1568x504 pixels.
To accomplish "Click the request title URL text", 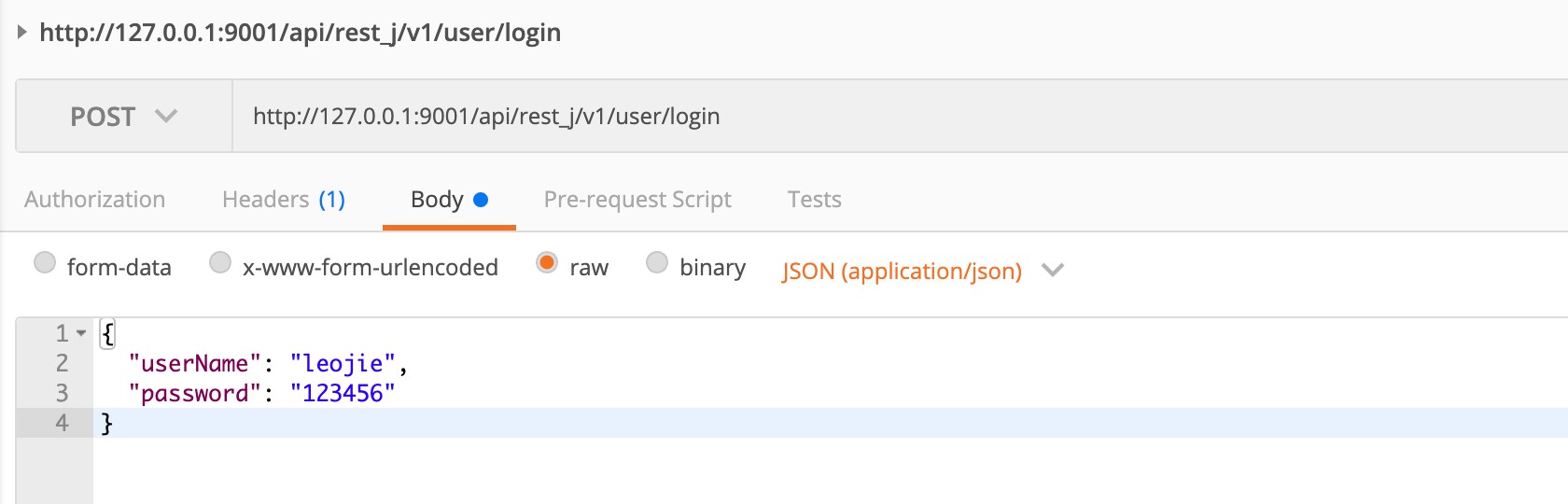I will [x=300, y=33].
